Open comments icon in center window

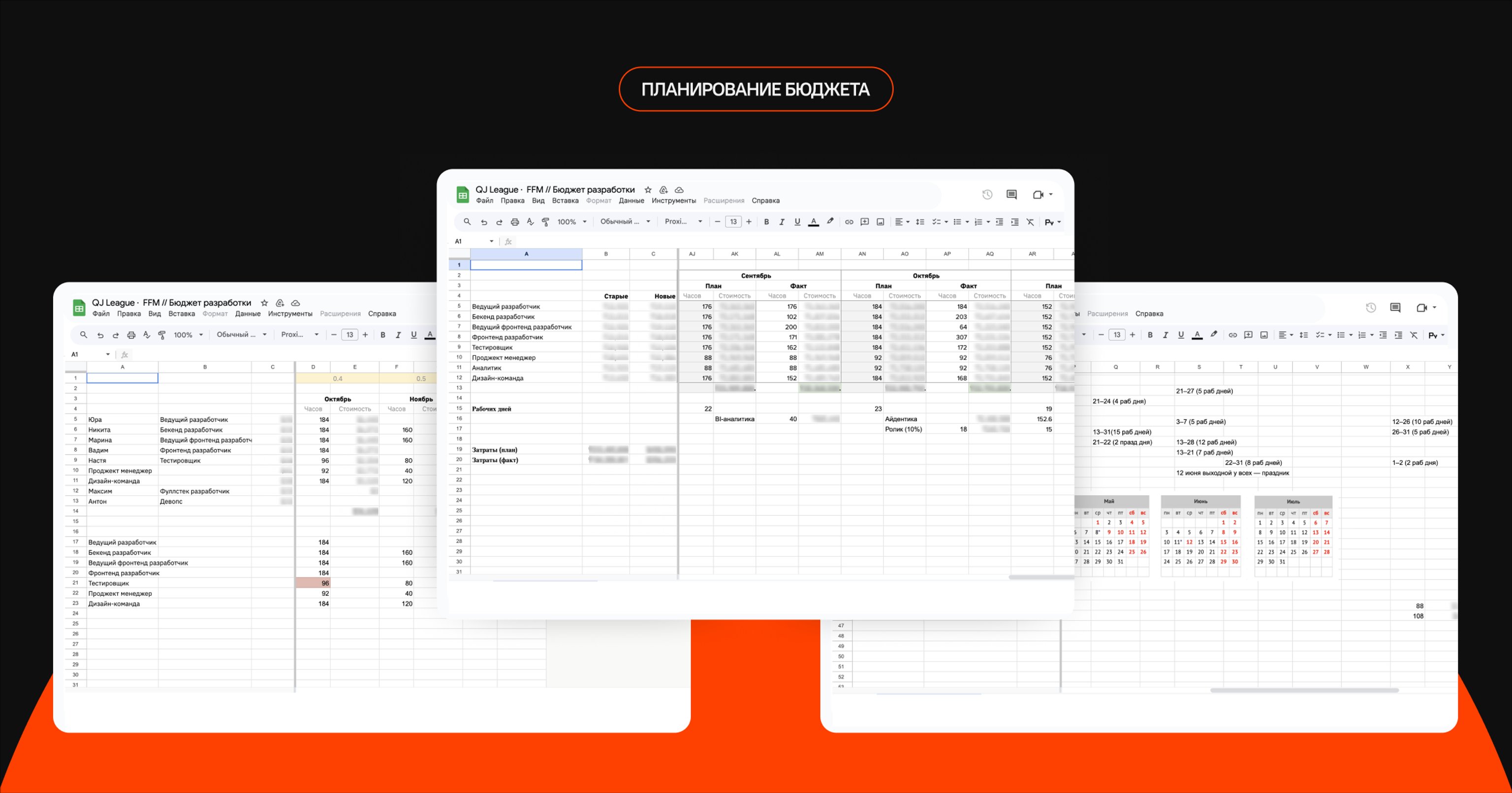(1011, 195)
